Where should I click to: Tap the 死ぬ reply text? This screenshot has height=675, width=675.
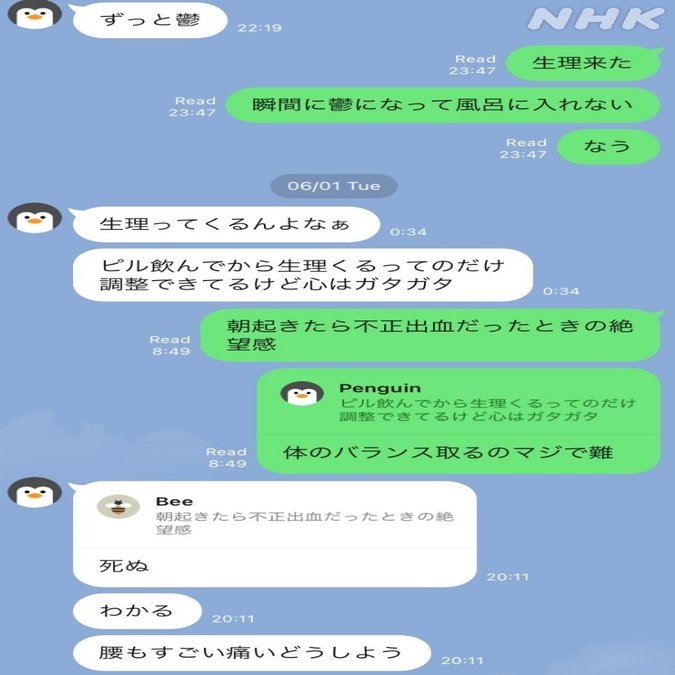[x=124, y=566]
